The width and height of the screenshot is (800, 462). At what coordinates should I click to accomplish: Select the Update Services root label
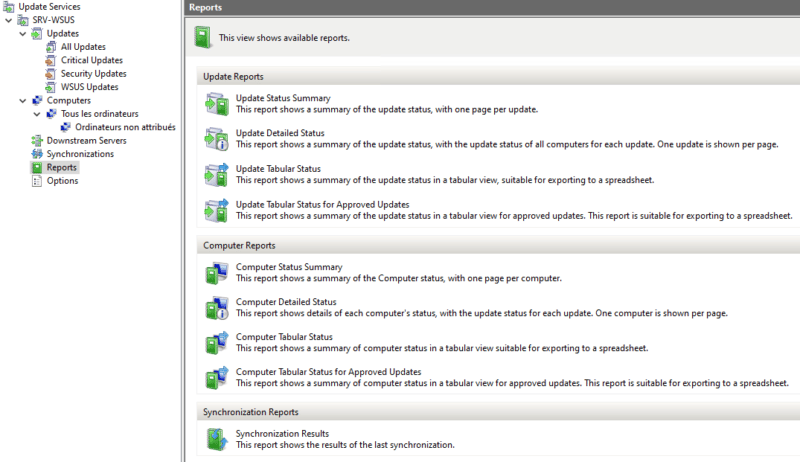pyautogui.click(x=49, y=7)
